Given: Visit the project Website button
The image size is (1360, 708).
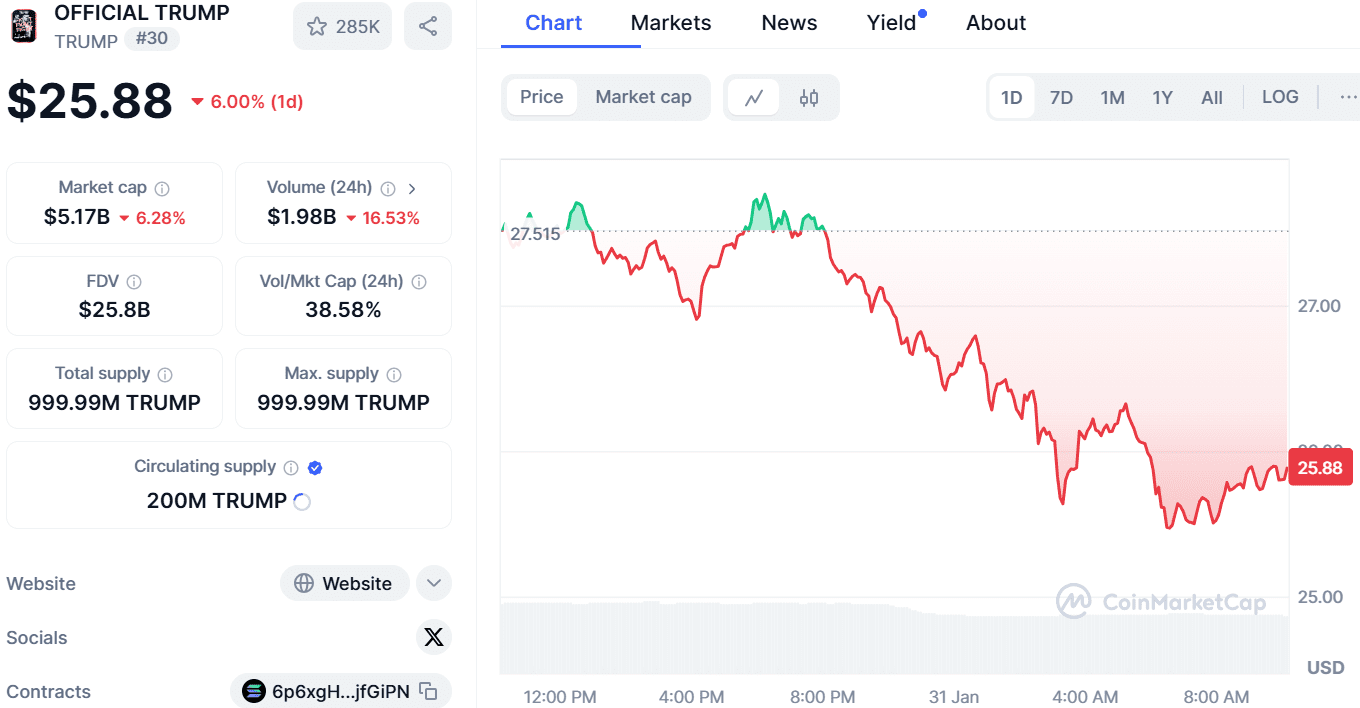Looking at the screenshot, I should click(345, 583).
